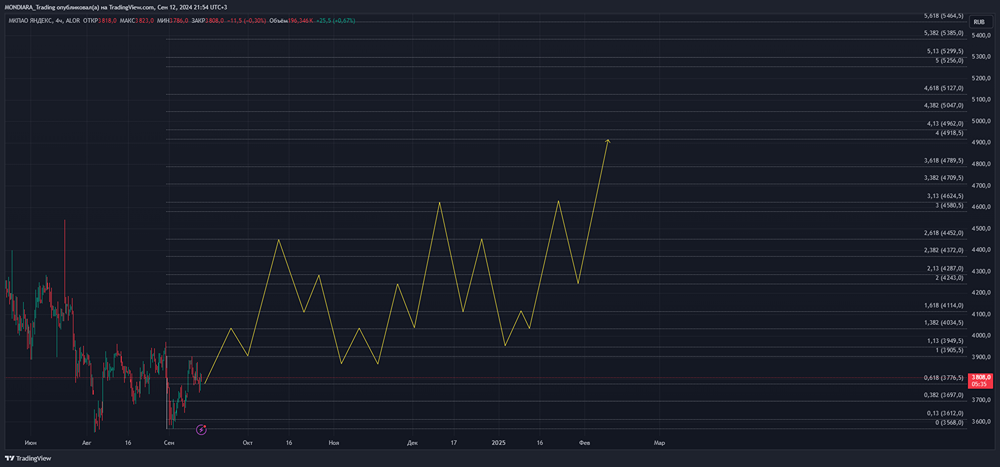Screen dimensions: 1000x467
Task: Click the МИН 3786,0 low value
Action: point(172,20)
